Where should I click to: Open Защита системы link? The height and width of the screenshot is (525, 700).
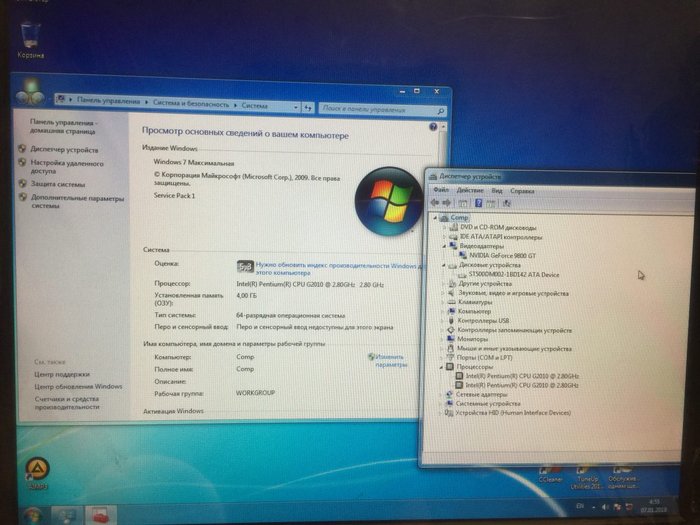click(x=58, y=184)
